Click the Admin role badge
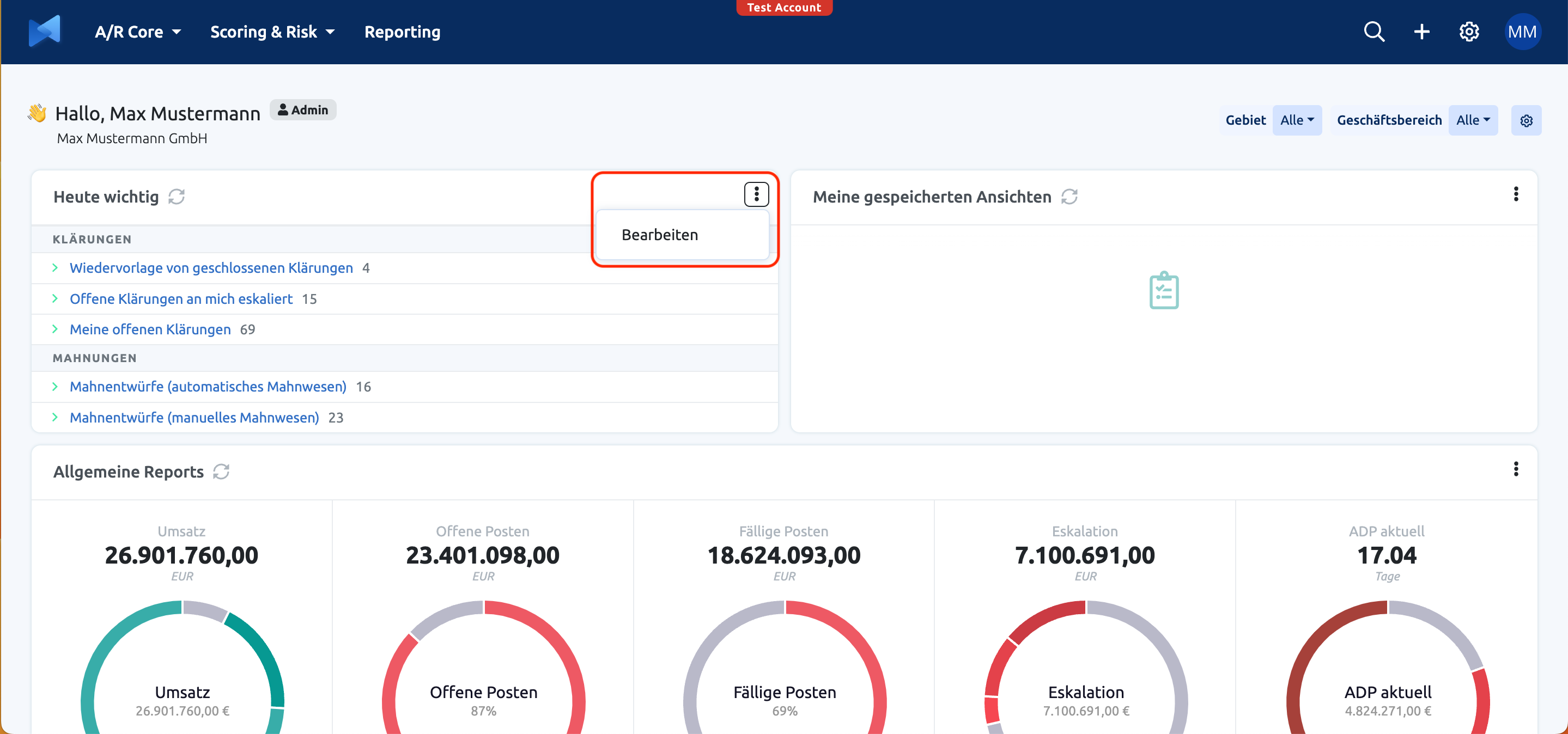Image resolution: width=1568 pixels, height=734 pixels. 303,110
